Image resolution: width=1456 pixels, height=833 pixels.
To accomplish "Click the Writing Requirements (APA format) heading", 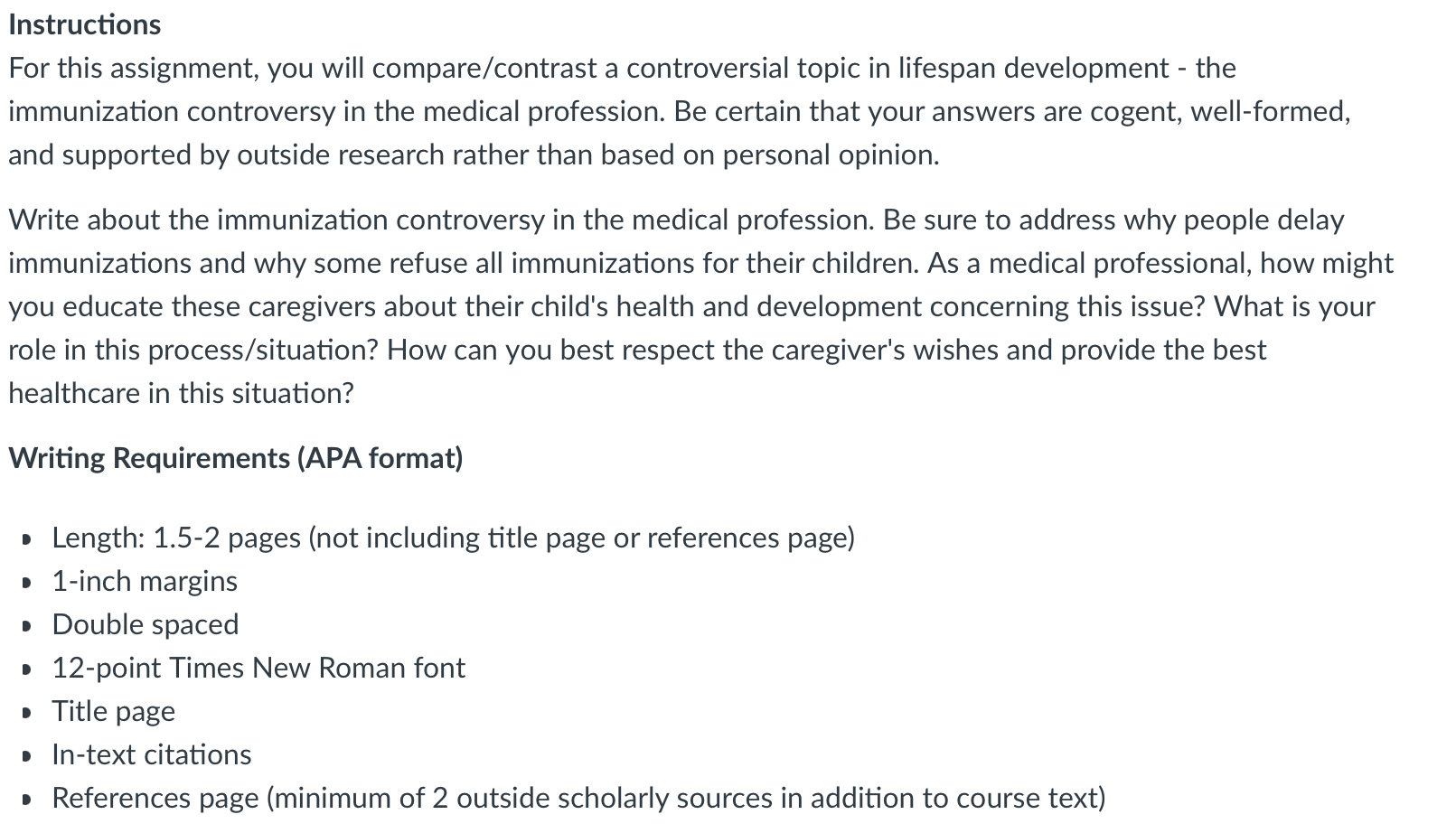I will 235,458.
